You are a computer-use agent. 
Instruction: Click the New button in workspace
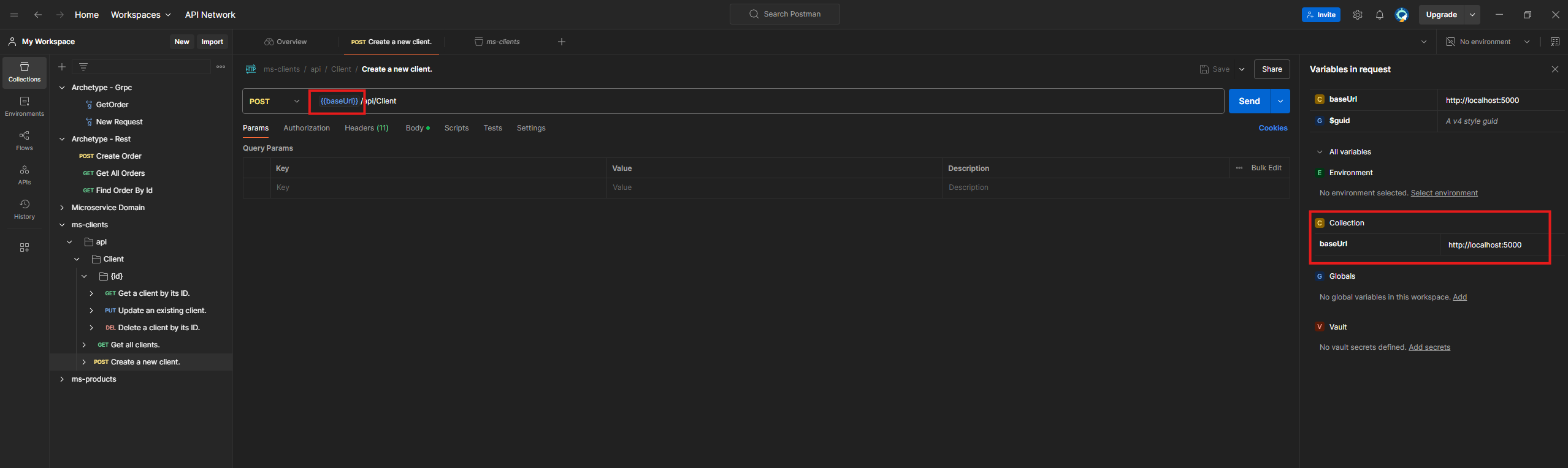tap(182, 42)
